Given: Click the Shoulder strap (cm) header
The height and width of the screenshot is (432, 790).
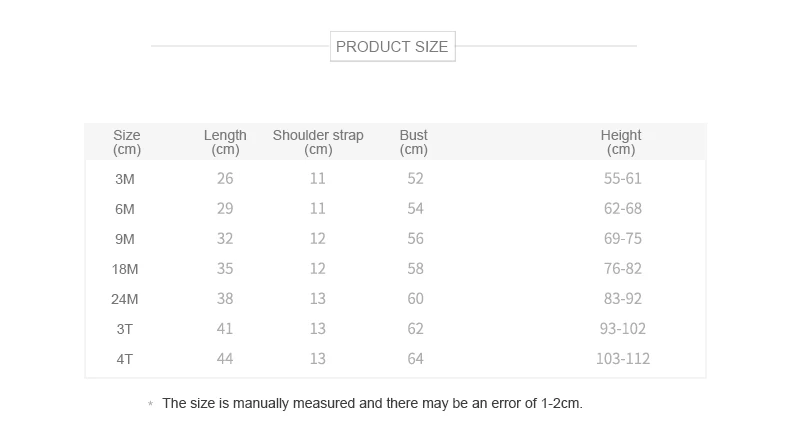Looking at the screenshot, I should pyautogui.click(x=318, y=142).
